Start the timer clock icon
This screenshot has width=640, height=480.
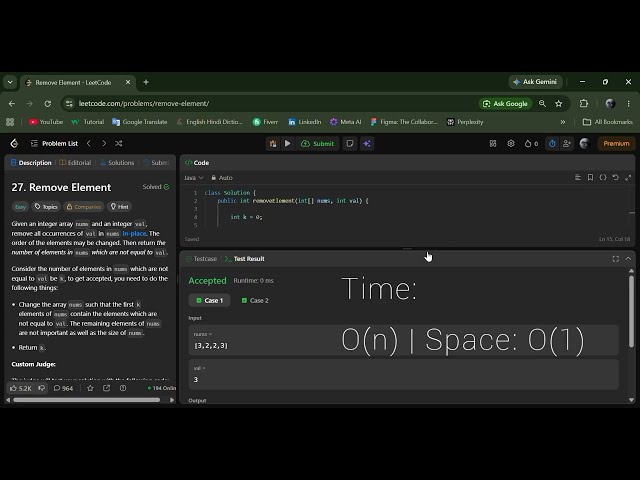point(552,143)
